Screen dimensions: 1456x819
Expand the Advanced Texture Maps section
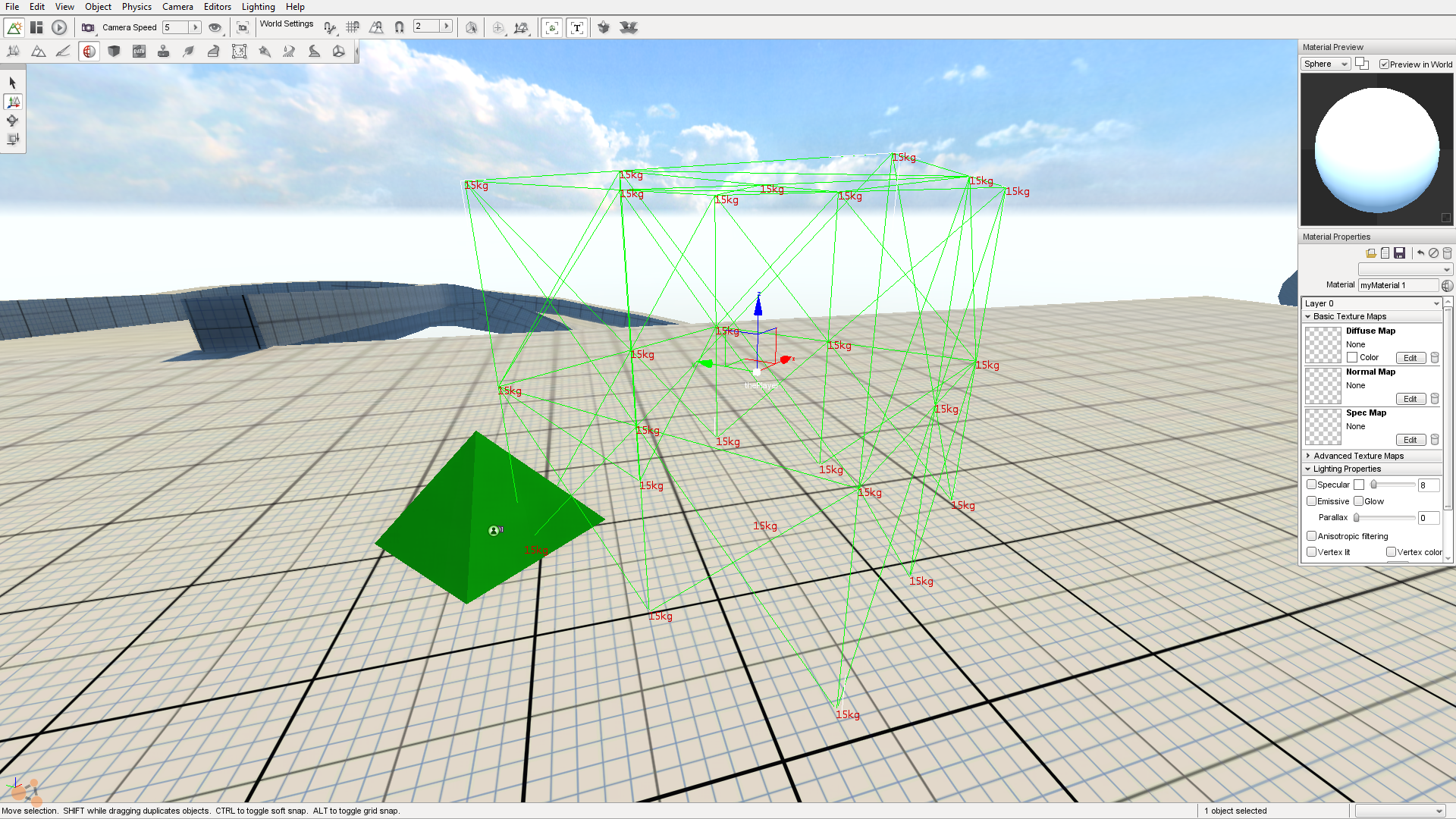pos(1372,457)
